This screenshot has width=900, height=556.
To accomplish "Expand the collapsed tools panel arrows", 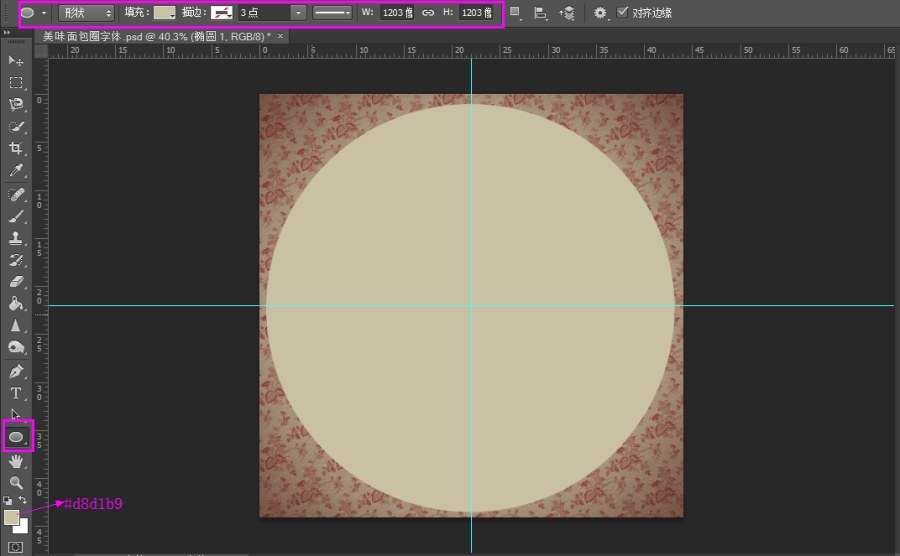I will pyautogui.click(x=7, y=33).
